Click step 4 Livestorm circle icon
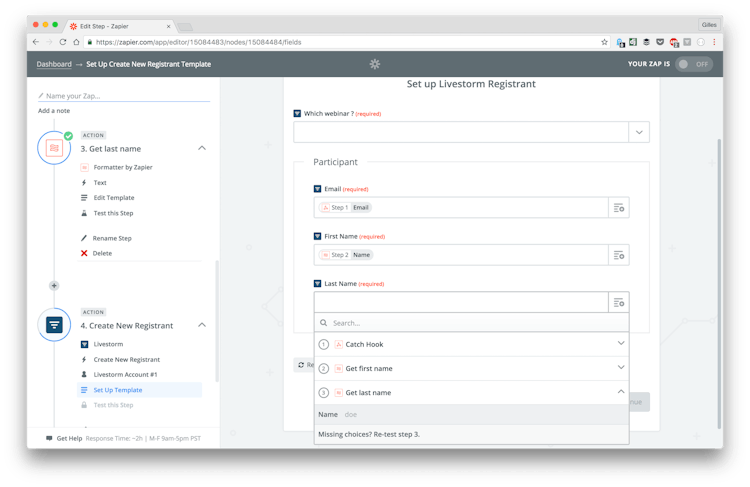Viewport: 750px width, 487px height. point(54,325)
